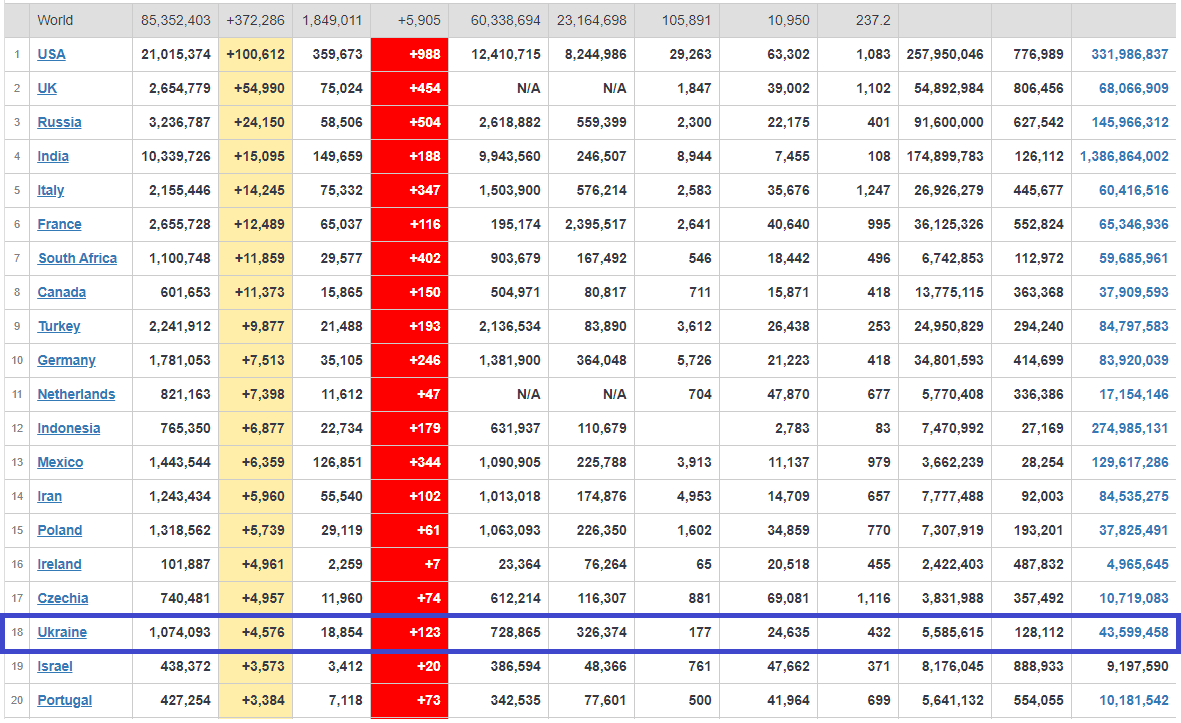Visit the Turkey country link

pos(59,326)
